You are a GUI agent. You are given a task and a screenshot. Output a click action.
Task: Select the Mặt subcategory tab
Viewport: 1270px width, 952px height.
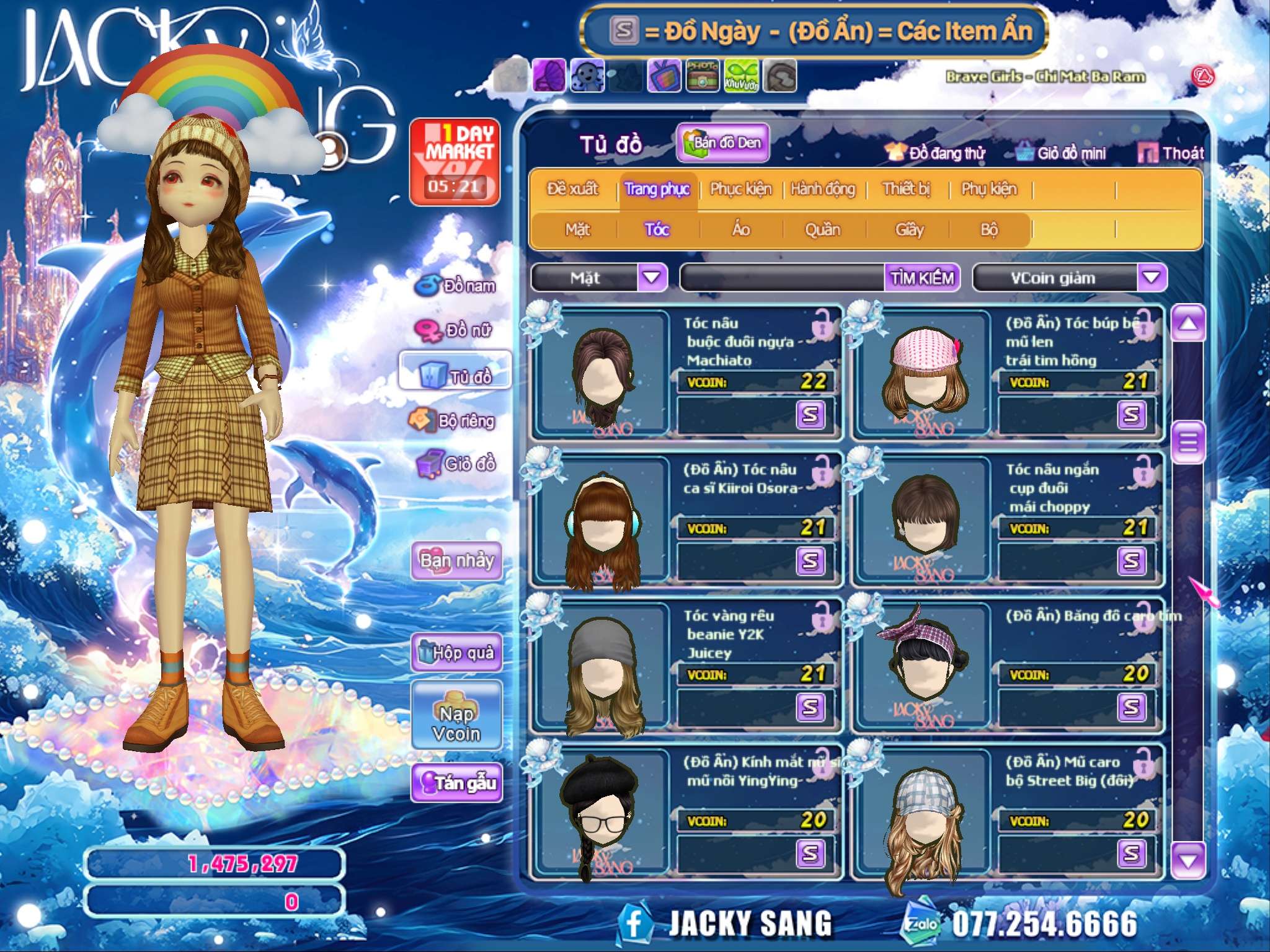coord(577,229)
